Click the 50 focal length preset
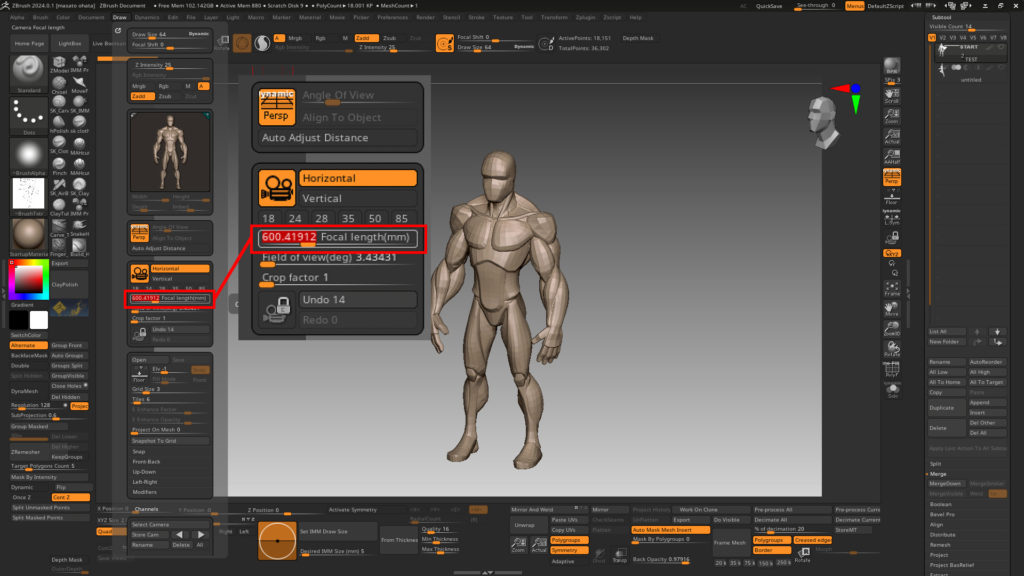This screenshot has width=1024, height=576. pos(374,218)
